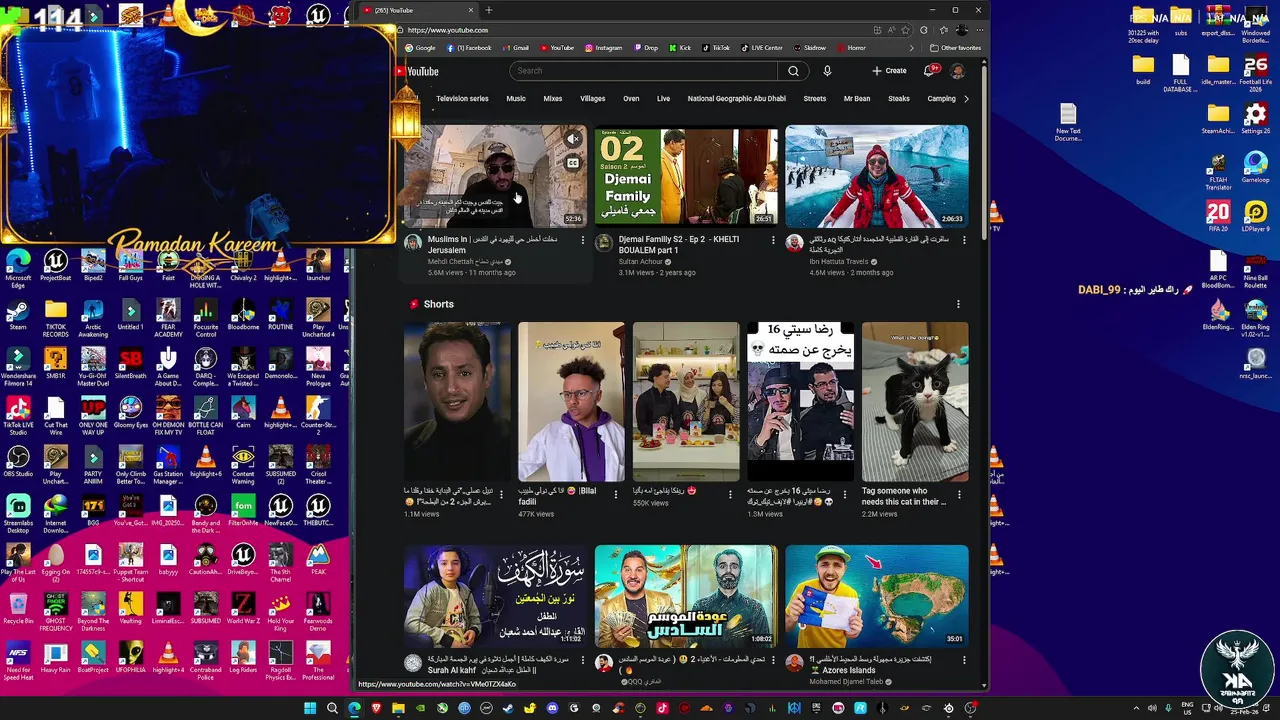1280x720 pixels.
Task: Open Discord from the taskbar
Action: pos(552,708)
